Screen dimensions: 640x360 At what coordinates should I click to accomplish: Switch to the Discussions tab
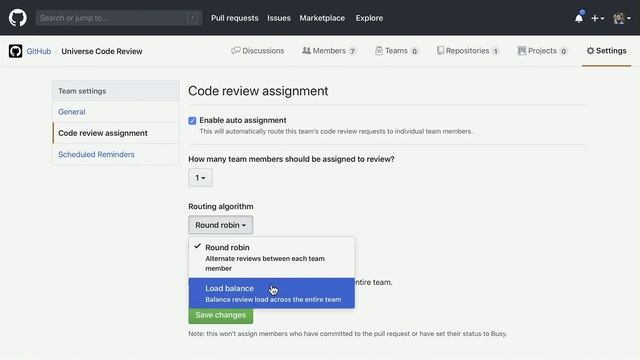258,51
